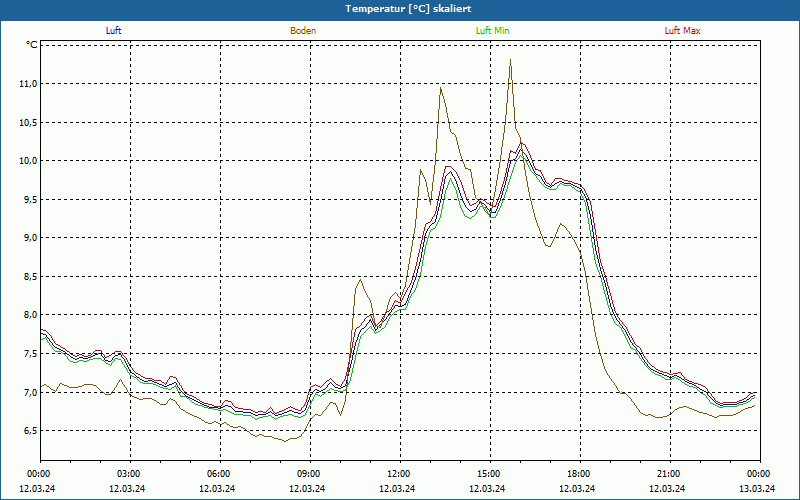Viewport: 800px width, 500px height.
Task: Click the Luft Max legend label
Action: (x=682, y=31)
